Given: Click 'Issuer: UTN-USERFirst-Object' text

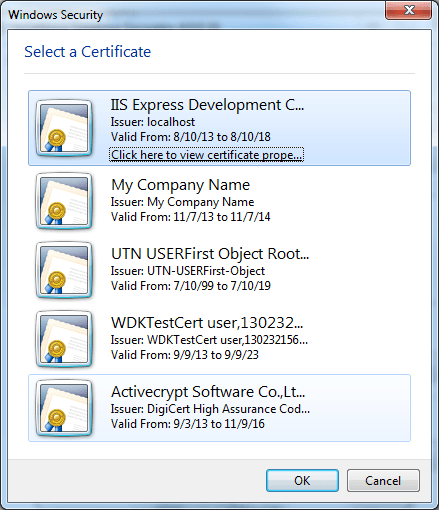Looking at the screenshot, I should (188, 271).
